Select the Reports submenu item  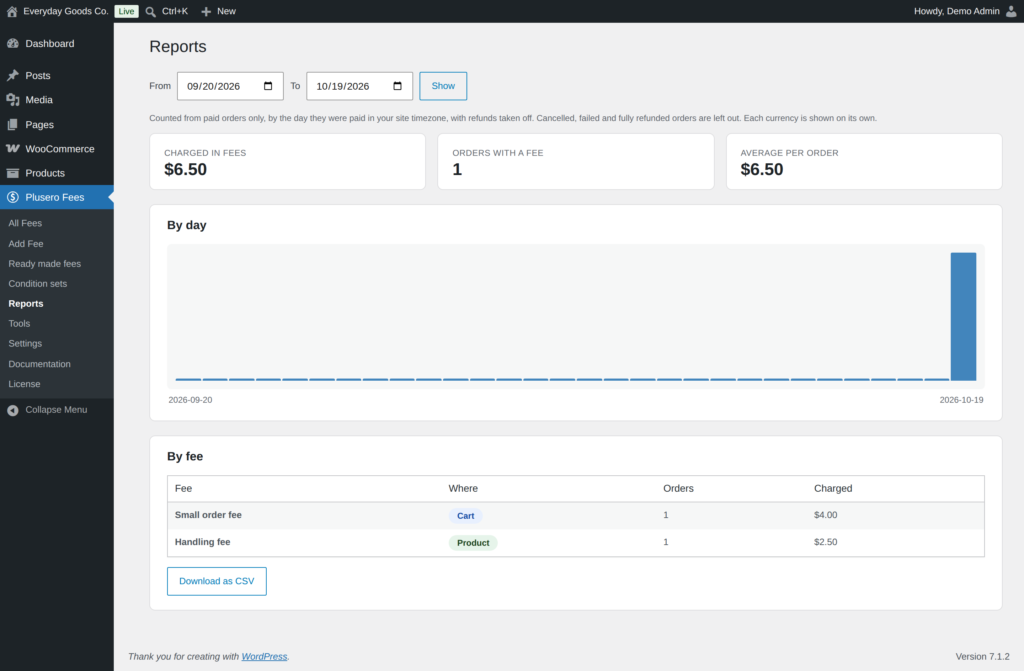click(x=25, y=303)
